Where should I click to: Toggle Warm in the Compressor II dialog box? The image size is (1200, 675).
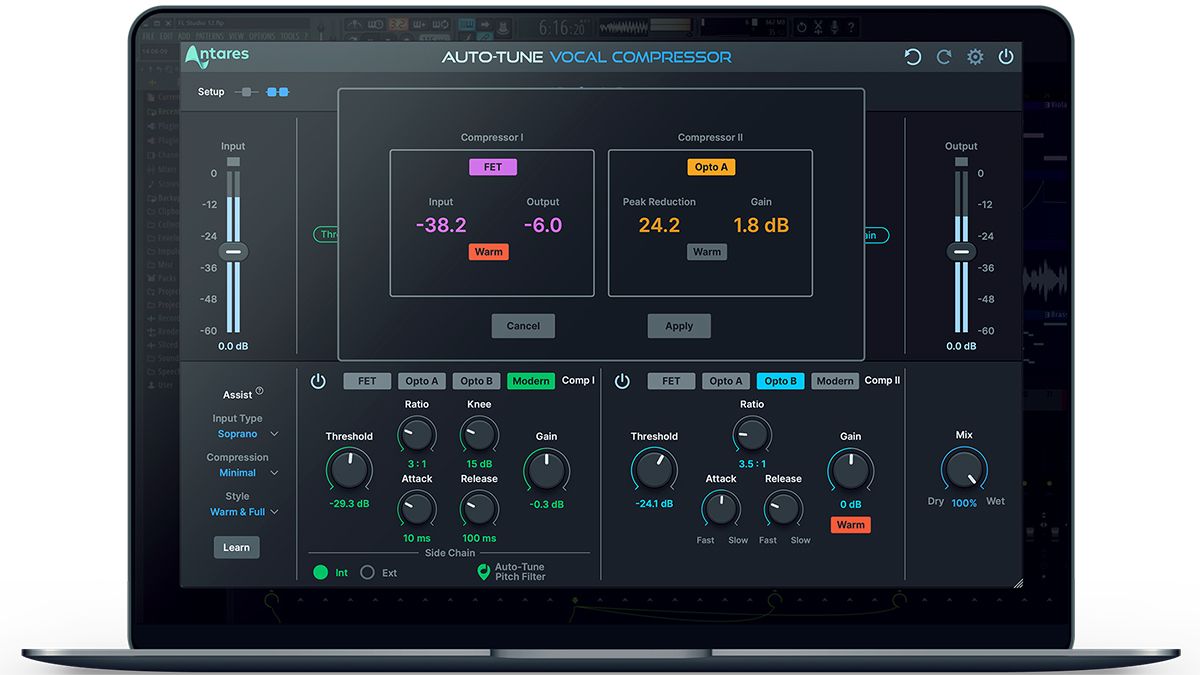pyautogui.click(x=707, y=252)
